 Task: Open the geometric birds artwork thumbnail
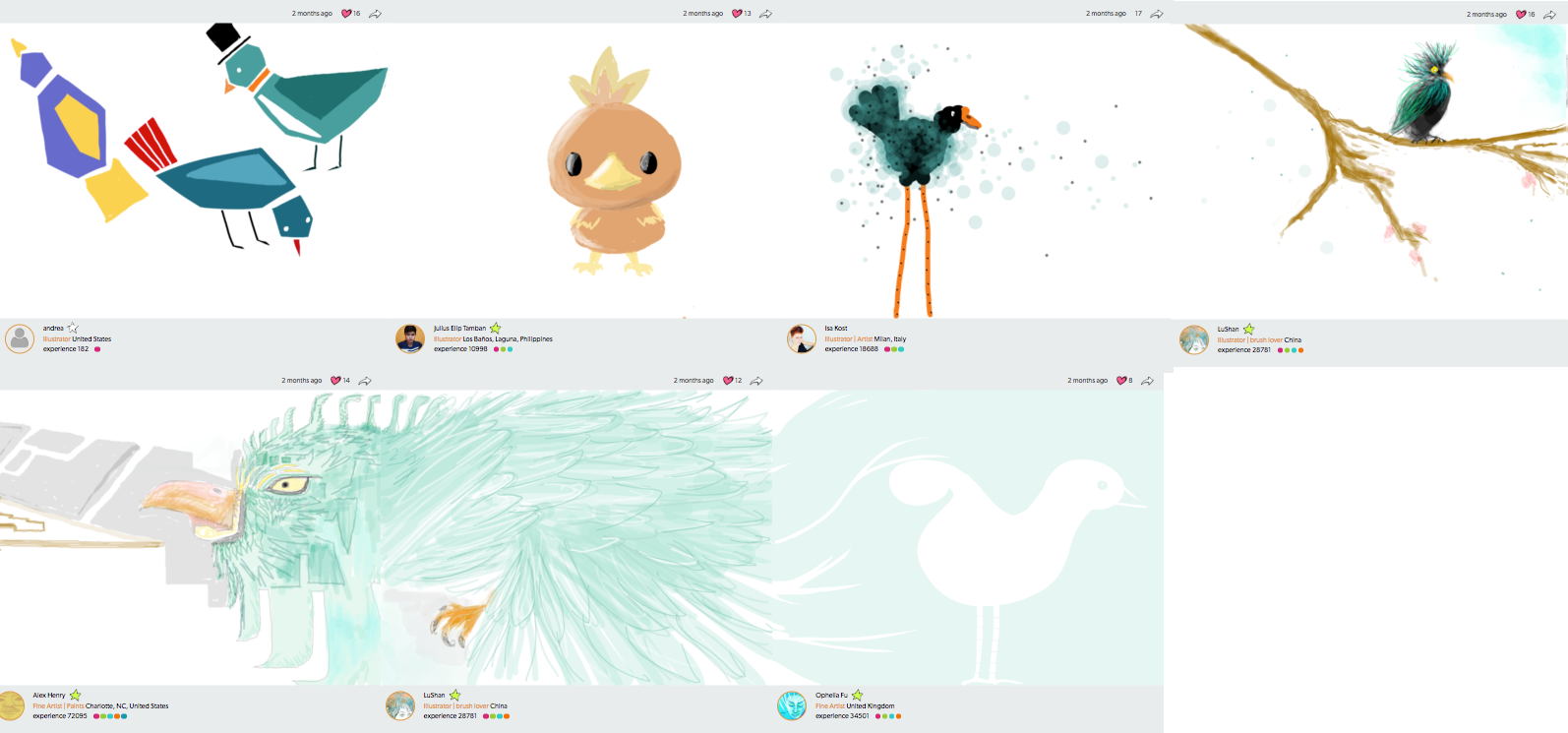click(x=196, y=170)
